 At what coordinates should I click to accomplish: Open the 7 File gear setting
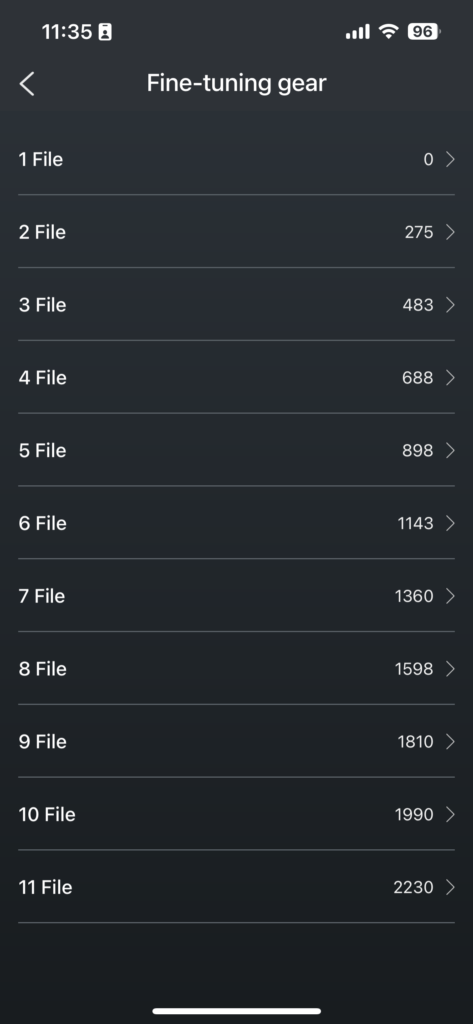coord(236,596)
